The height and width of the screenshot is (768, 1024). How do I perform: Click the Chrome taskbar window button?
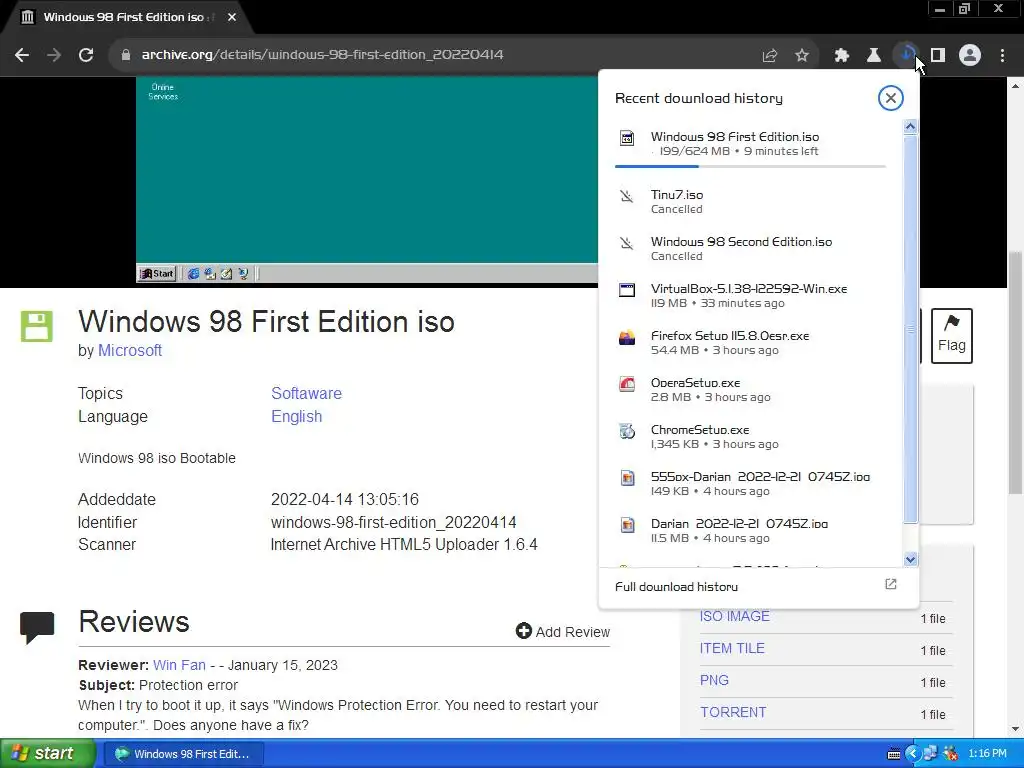click(x=183, y=754)
